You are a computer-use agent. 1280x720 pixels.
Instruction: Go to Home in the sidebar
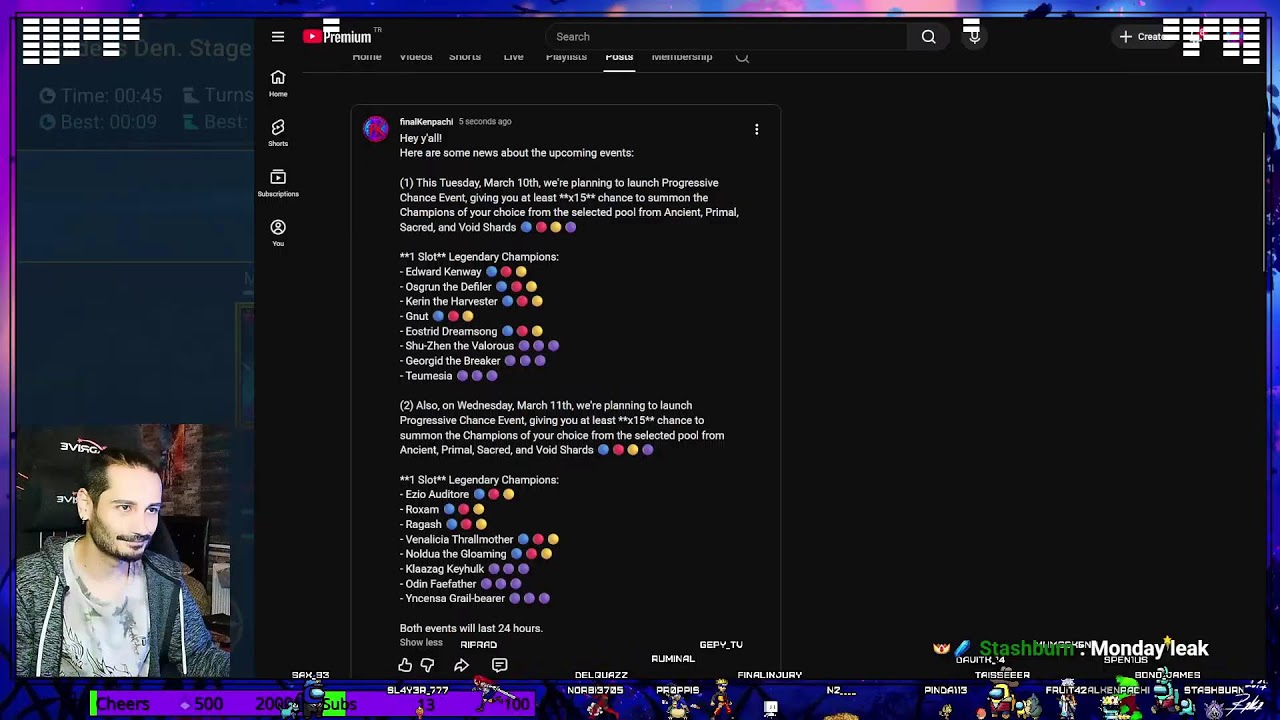[x=278, y=84]
